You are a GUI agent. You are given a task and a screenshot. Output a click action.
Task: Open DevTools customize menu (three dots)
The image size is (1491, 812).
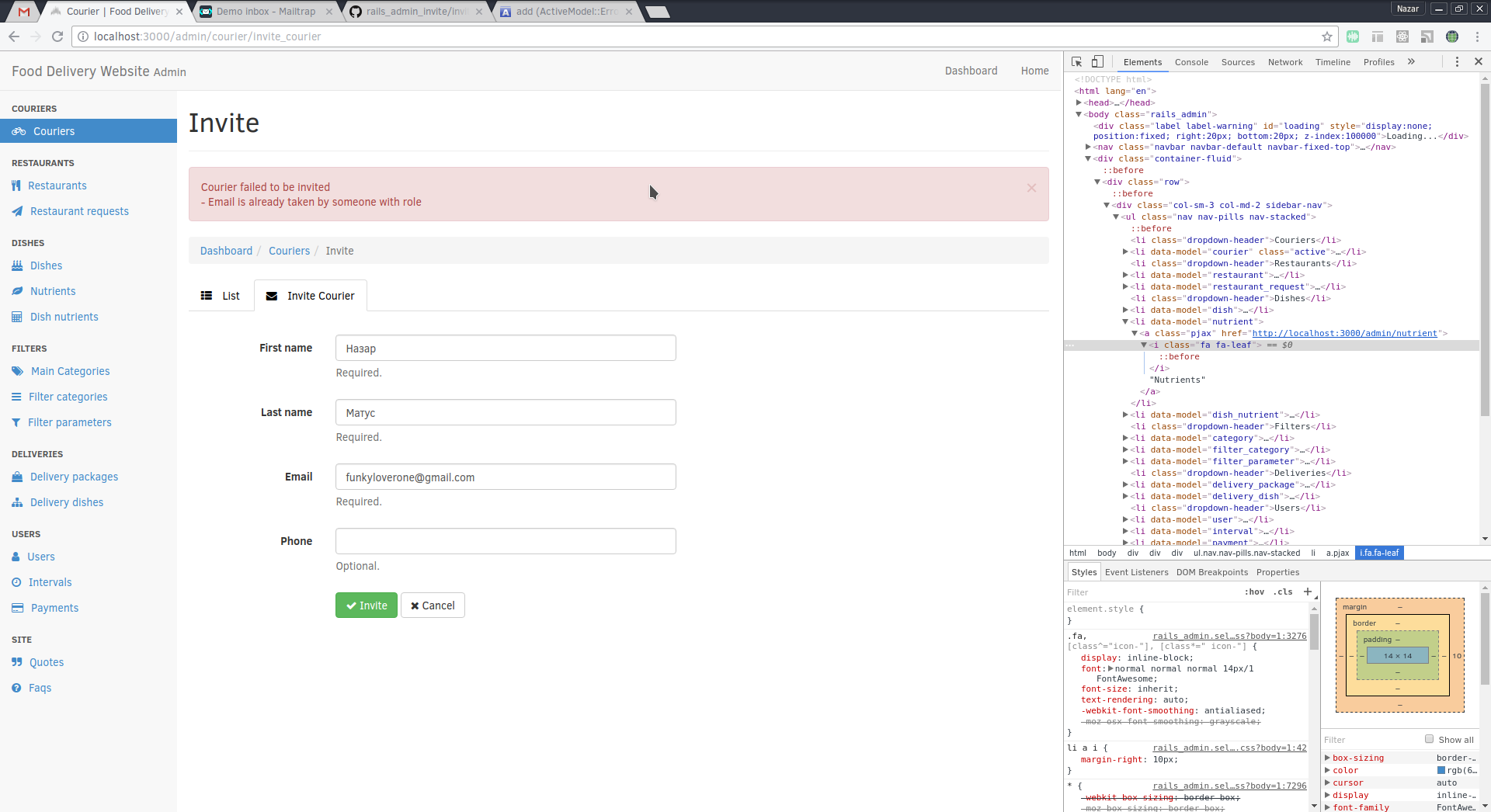pos(1457,61)
